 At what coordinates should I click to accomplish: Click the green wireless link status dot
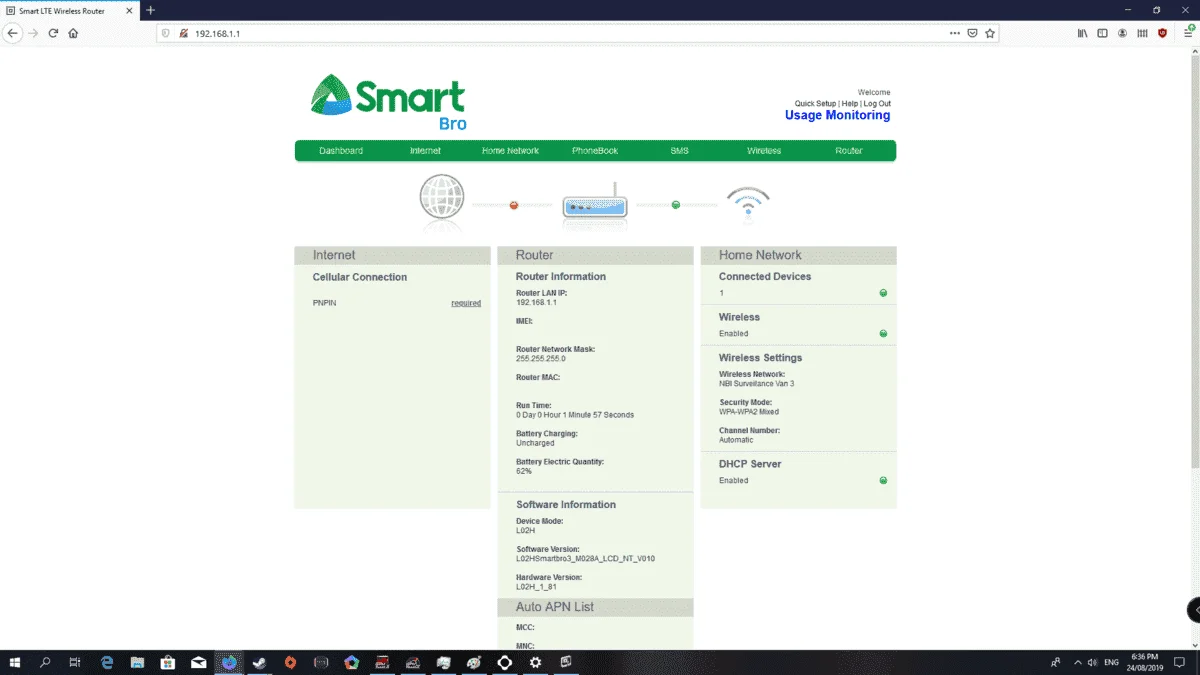tap(676, 205)
